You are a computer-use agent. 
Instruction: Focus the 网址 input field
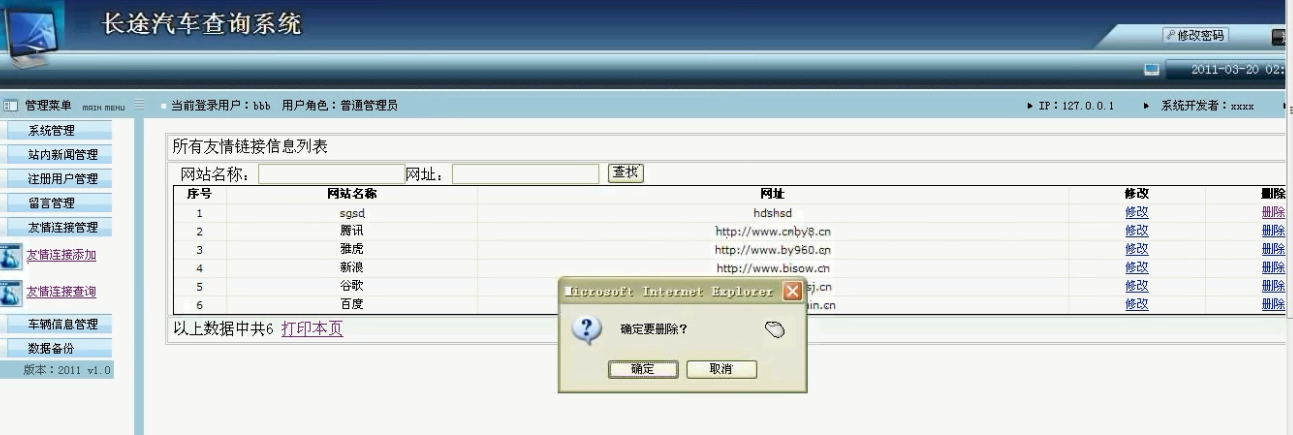(525, 175)
